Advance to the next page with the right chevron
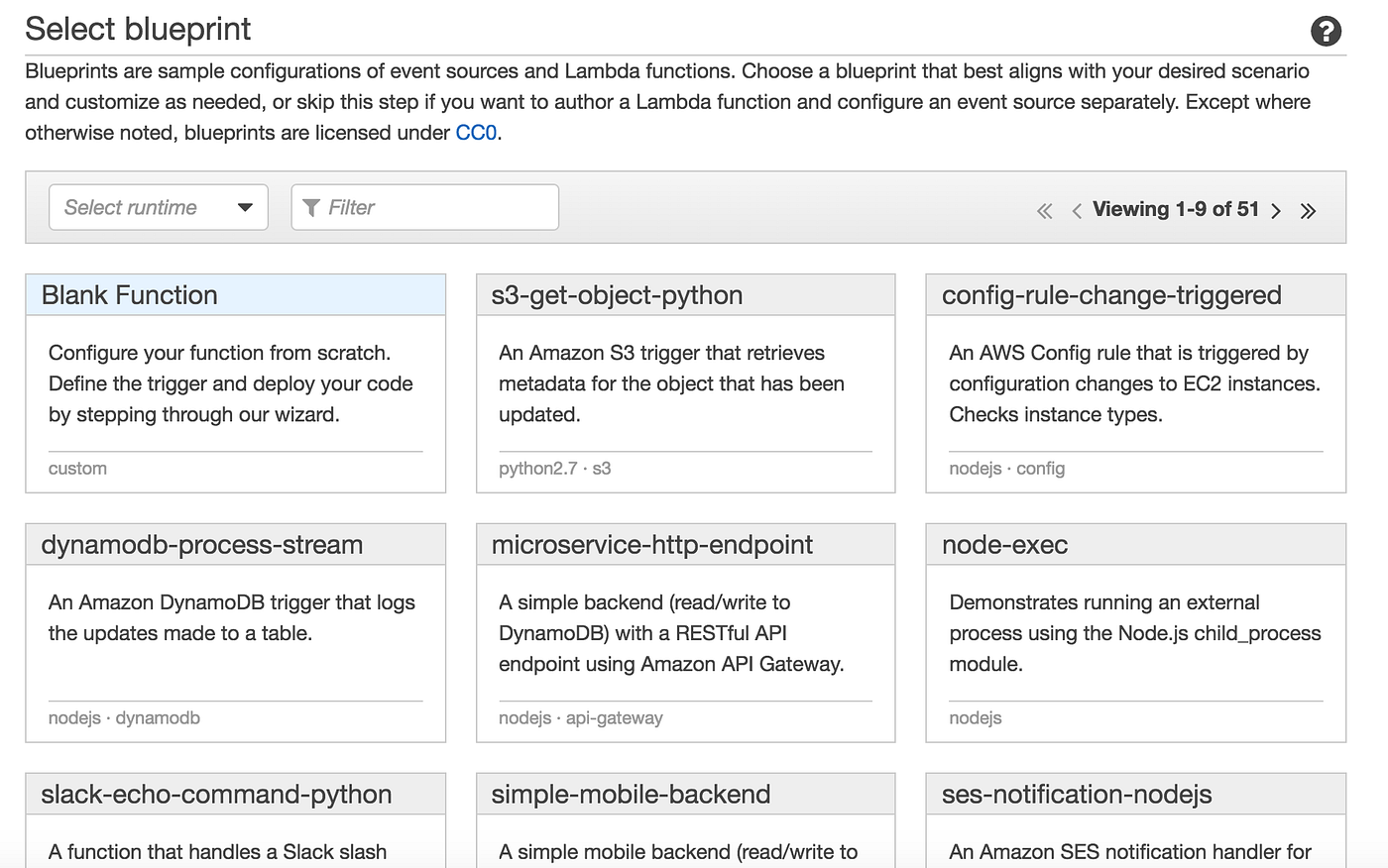This screenshot has height=868, width=1388. (1276, 209)
